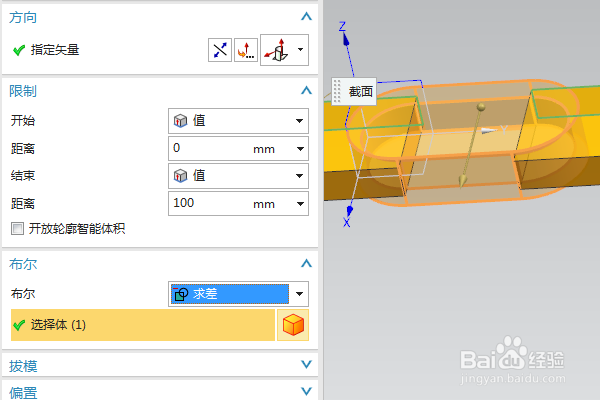Click the extrude direction arrowhead handle
Viewport: 600px width, 400px height.
463,181
